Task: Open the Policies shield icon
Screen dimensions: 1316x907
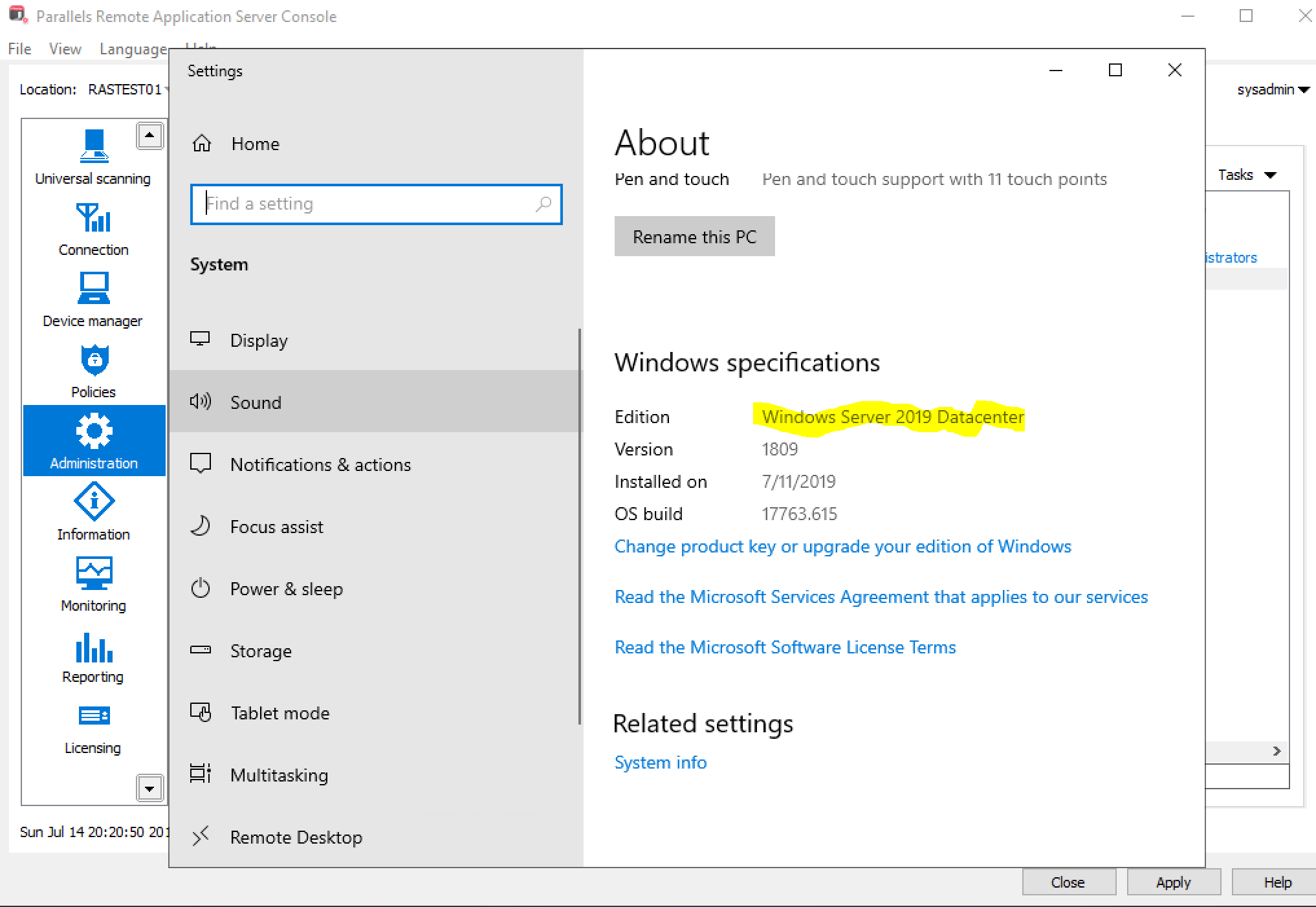Action: coord(94,360)
